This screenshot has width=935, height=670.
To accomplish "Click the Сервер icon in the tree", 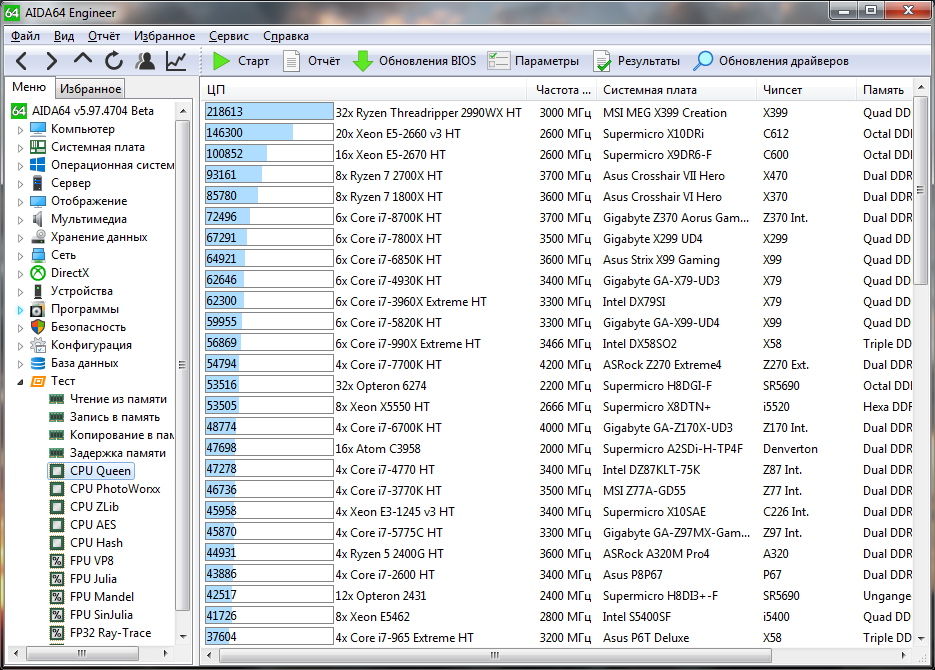I will pyautogui.click(x=38, y=183).
